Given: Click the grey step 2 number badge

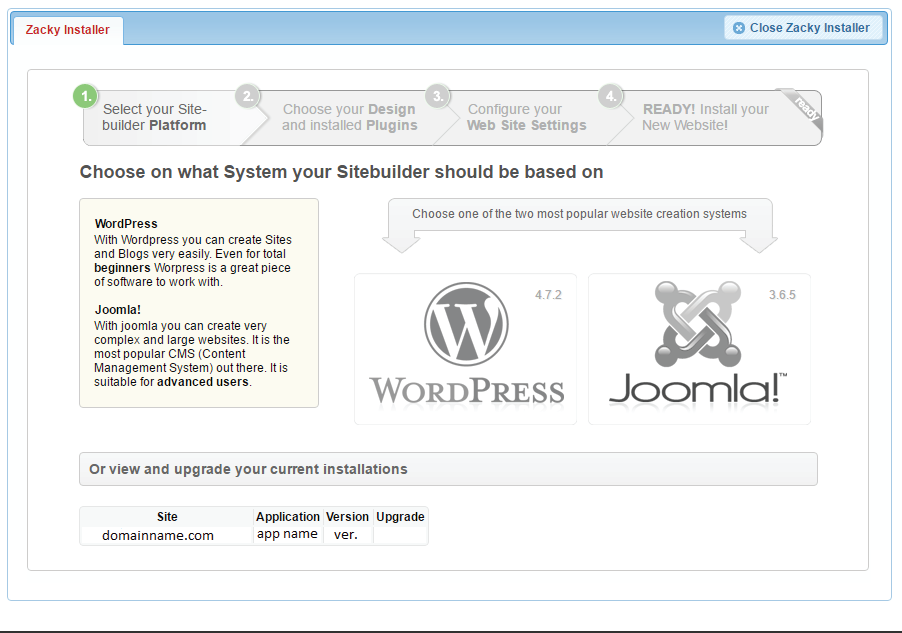Looking at the screenshot, I should (248, 96).
